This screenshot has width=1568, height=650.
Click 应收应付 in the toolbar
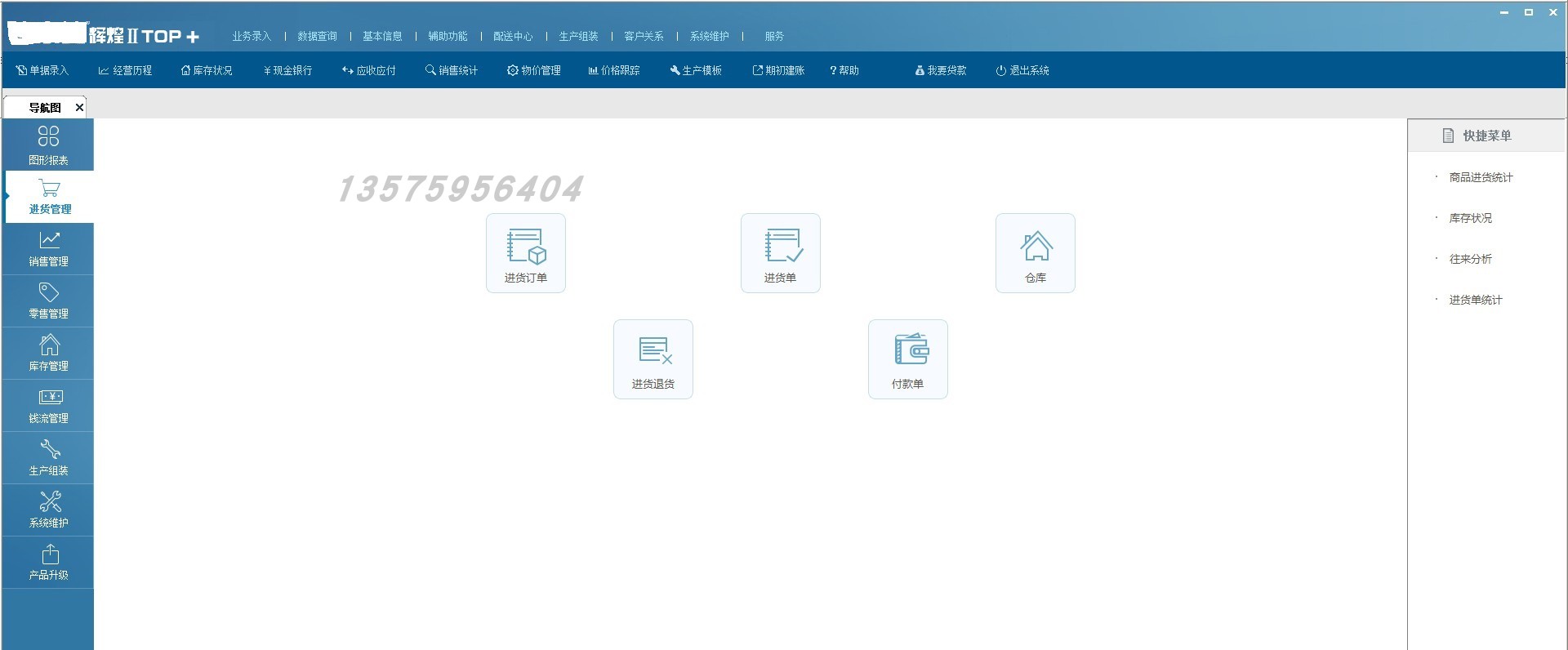pyautogui.click(x=369, y=71)
